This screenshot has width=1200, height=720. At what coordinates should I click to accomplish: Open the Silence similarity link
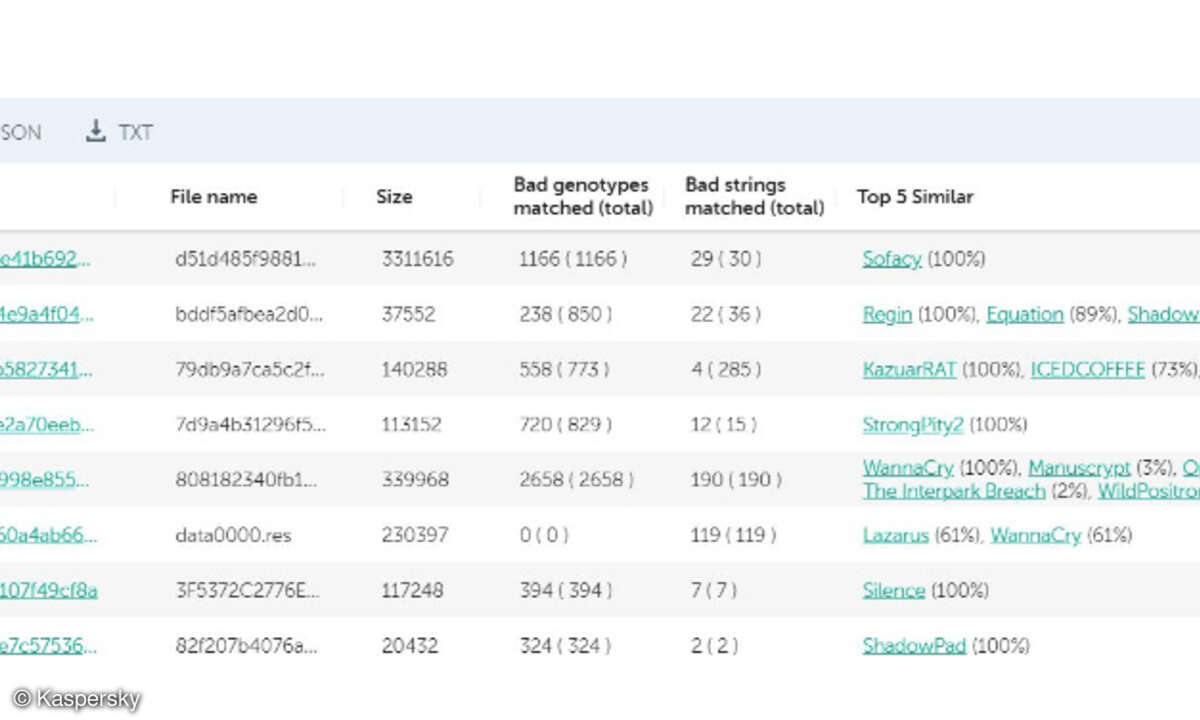tap(894, 590)
